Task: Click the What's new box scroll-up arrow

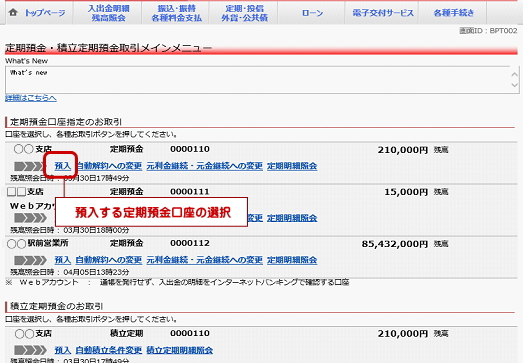Action: tap(514, 74)
